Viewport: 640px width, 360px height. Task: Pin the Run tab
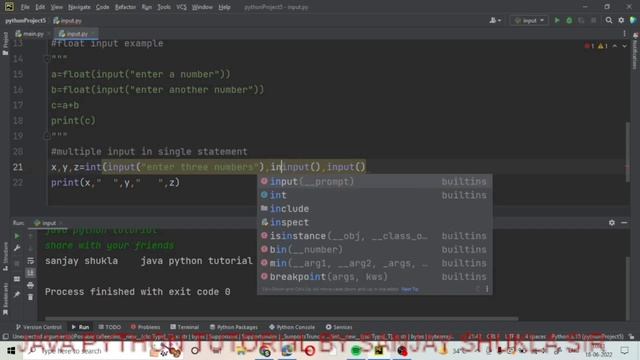(17, 294)
